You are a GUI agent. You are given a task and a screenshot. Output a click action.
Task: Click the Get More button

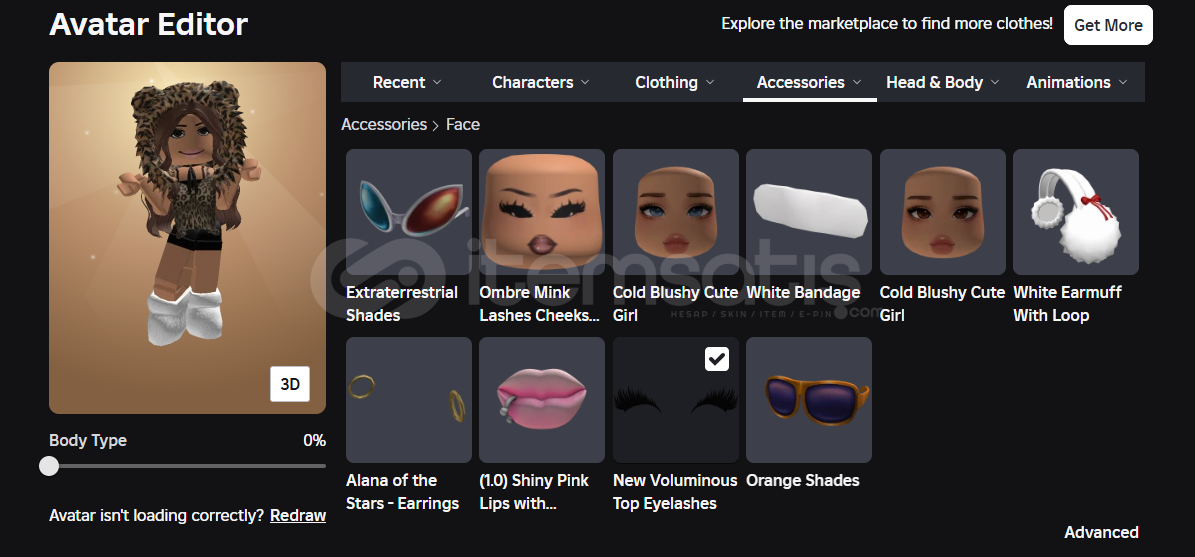coord(1108,25)
